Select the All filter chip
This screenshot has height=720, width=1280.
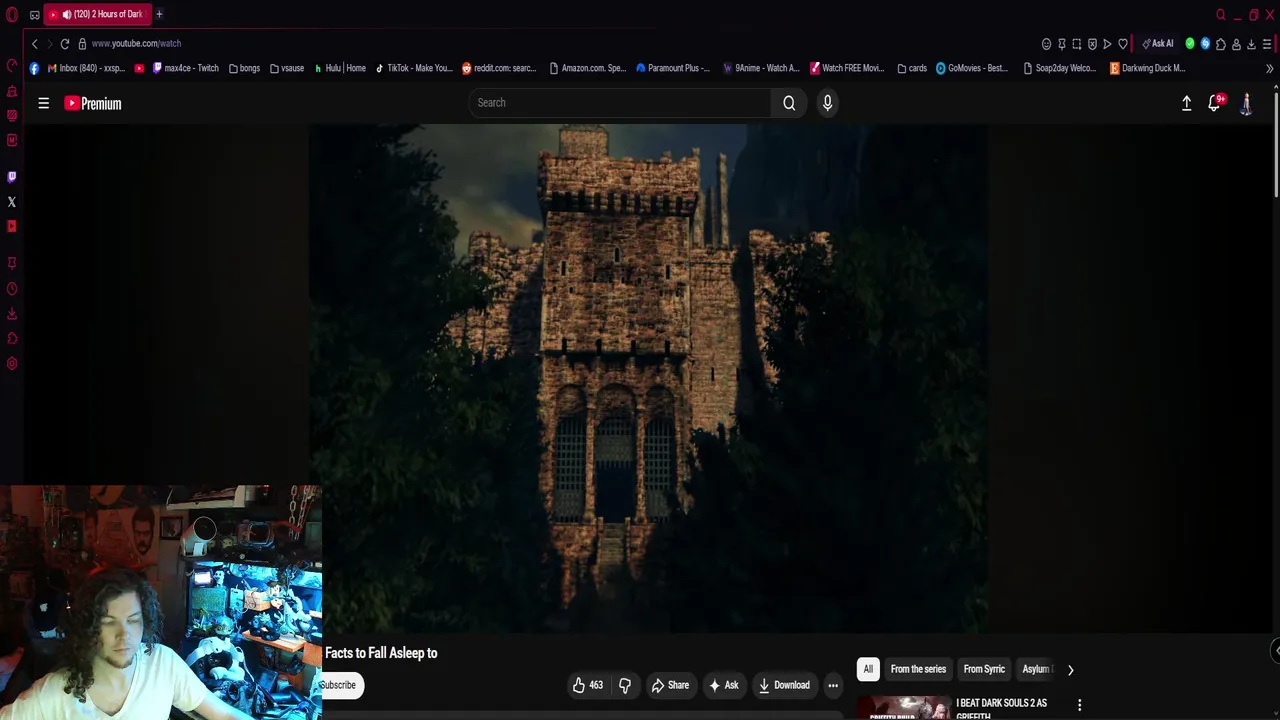pos(868,669)
